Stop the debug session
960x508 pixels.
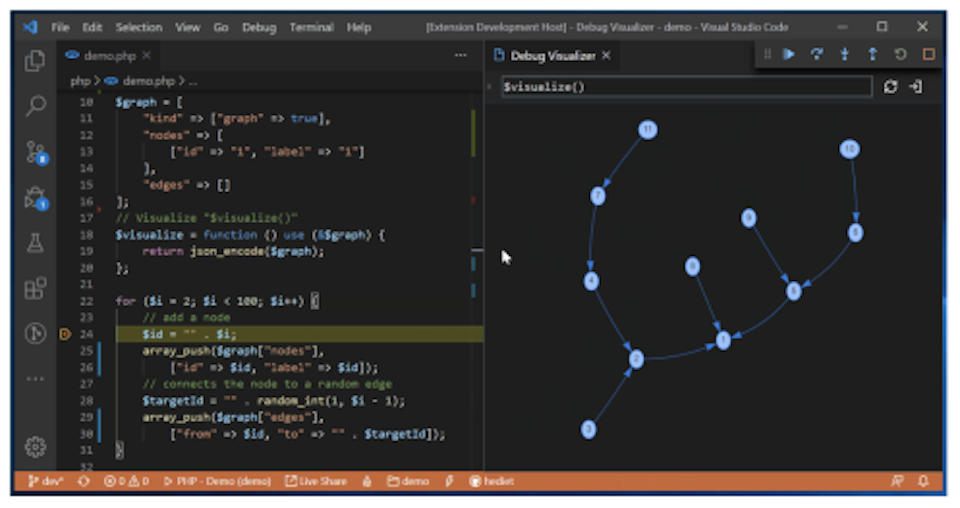point(928,54)
